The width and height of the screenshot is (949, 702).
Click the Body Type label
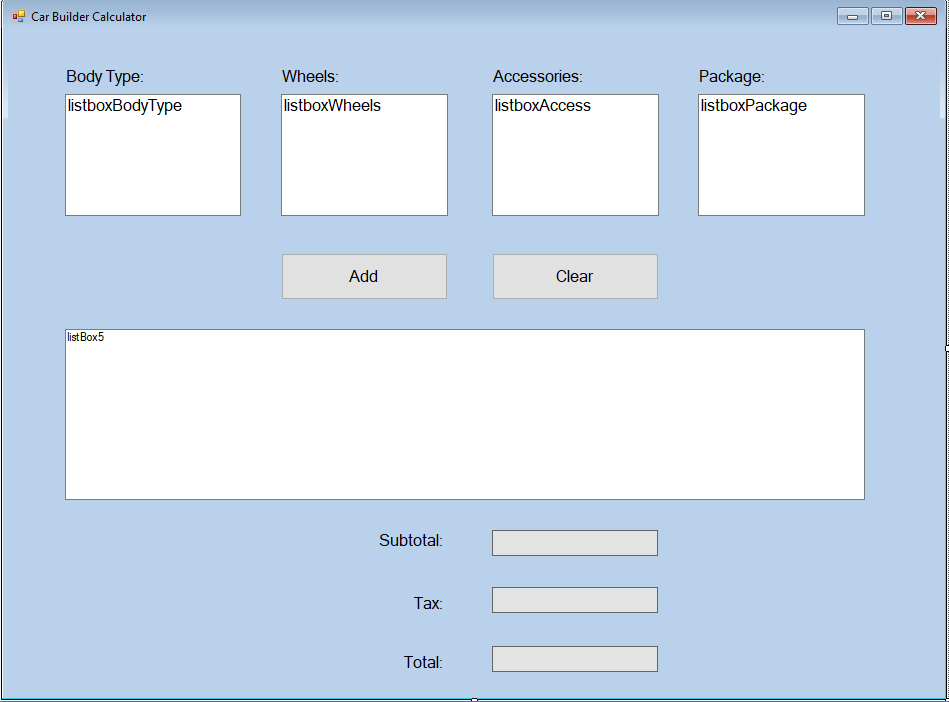104,76
